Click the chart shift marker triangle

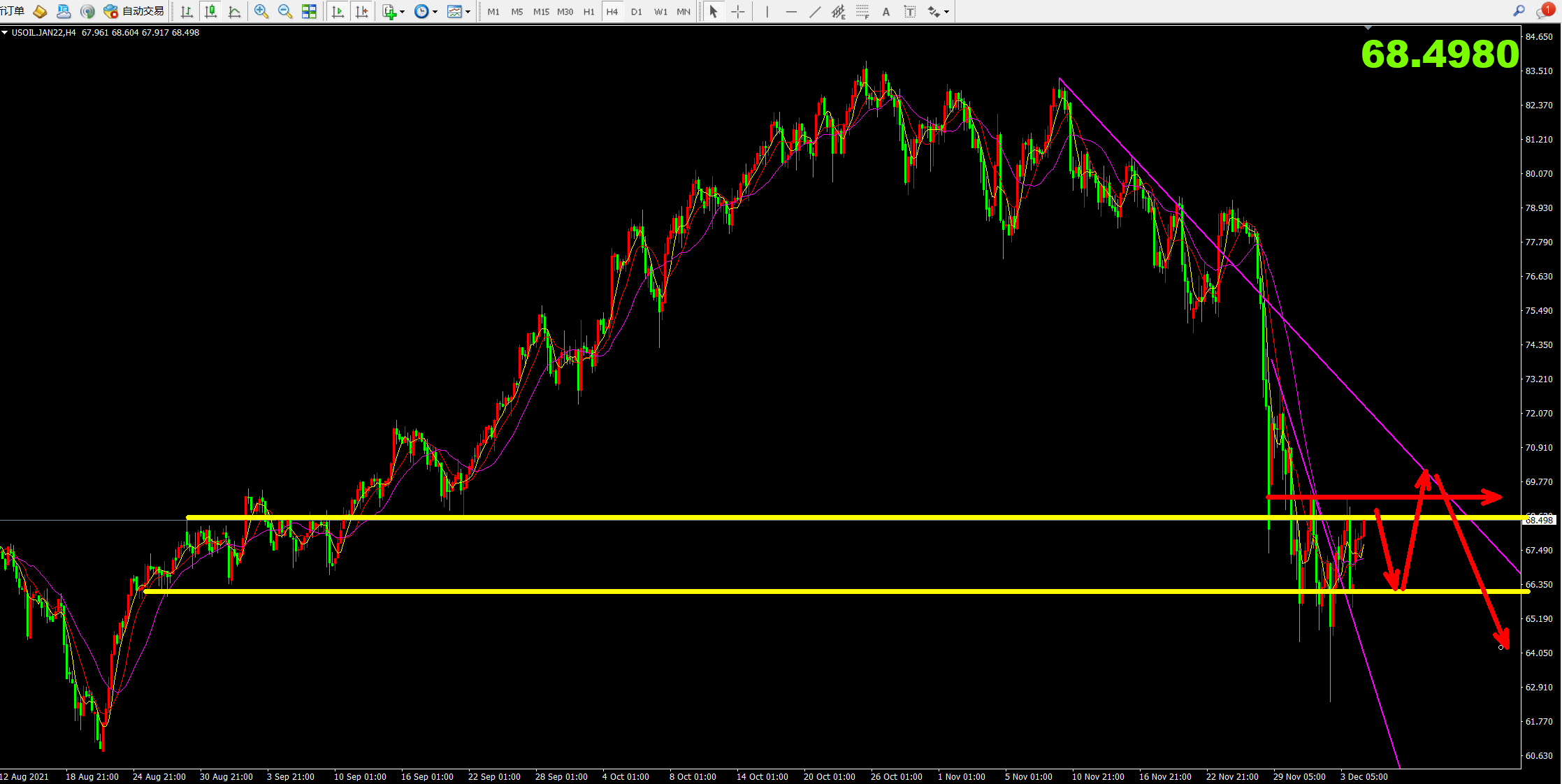coord(1368,27)
